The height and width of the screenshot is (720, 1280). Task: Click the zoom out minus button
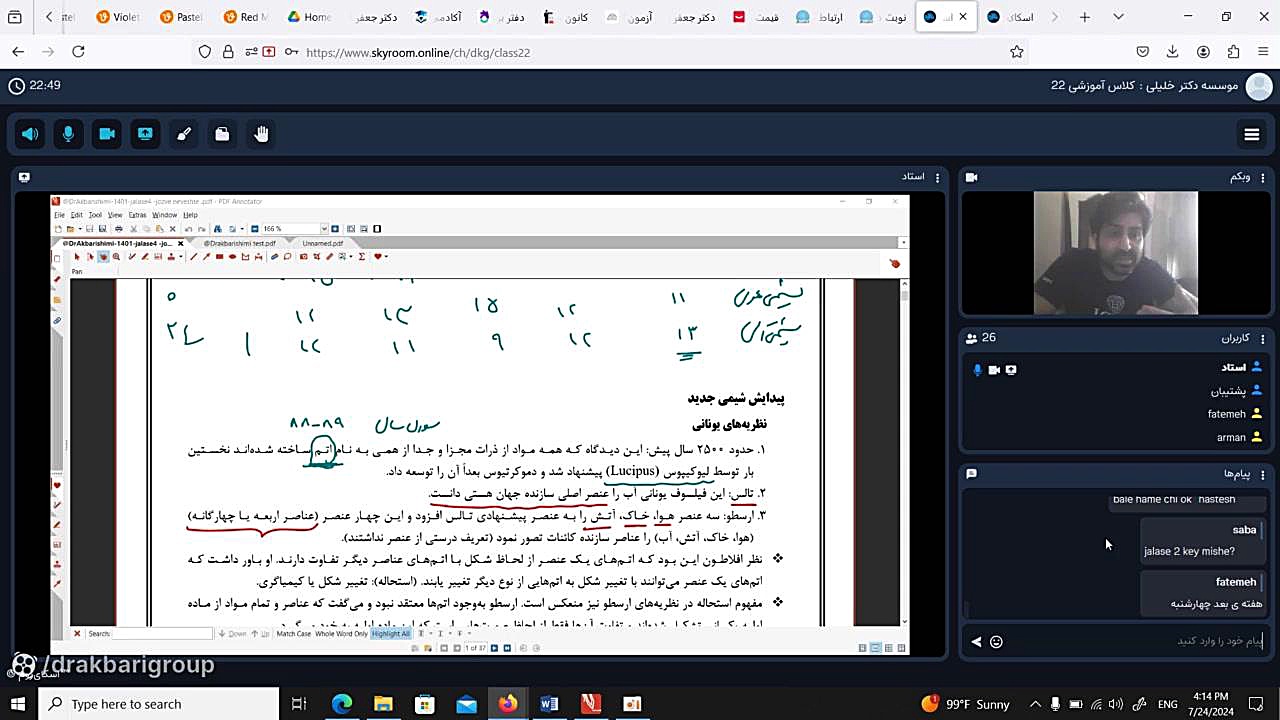coord(255,229)
